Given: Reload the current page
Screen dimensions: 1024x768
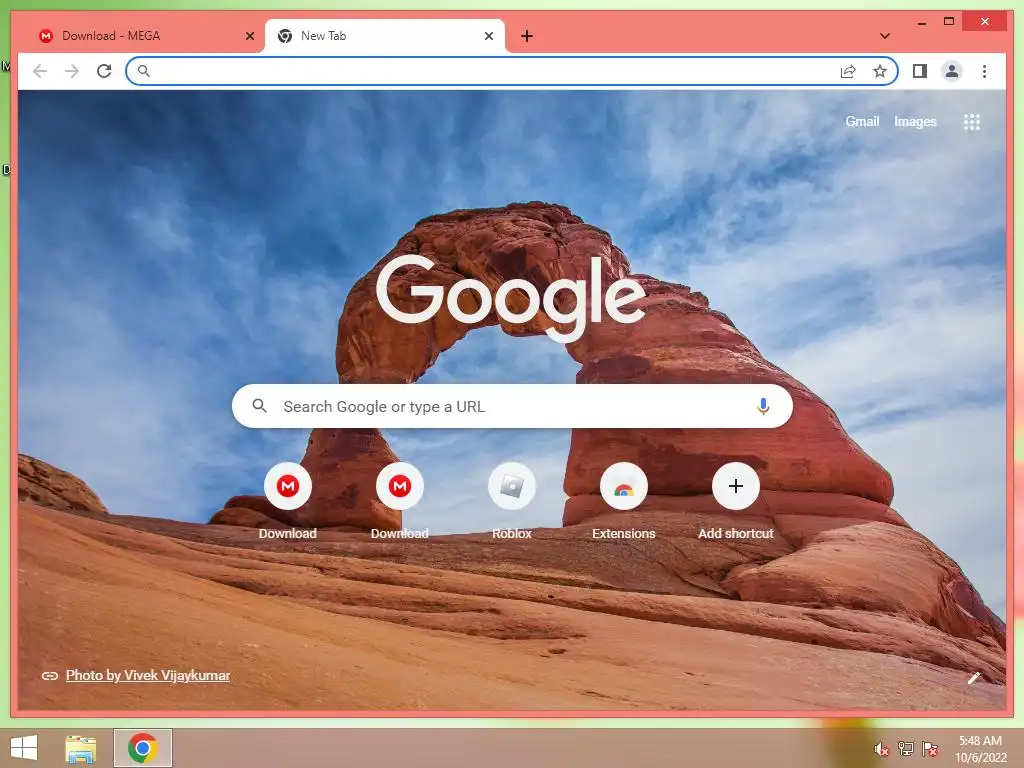Looking at the screenshot, I should click(104, 71).
